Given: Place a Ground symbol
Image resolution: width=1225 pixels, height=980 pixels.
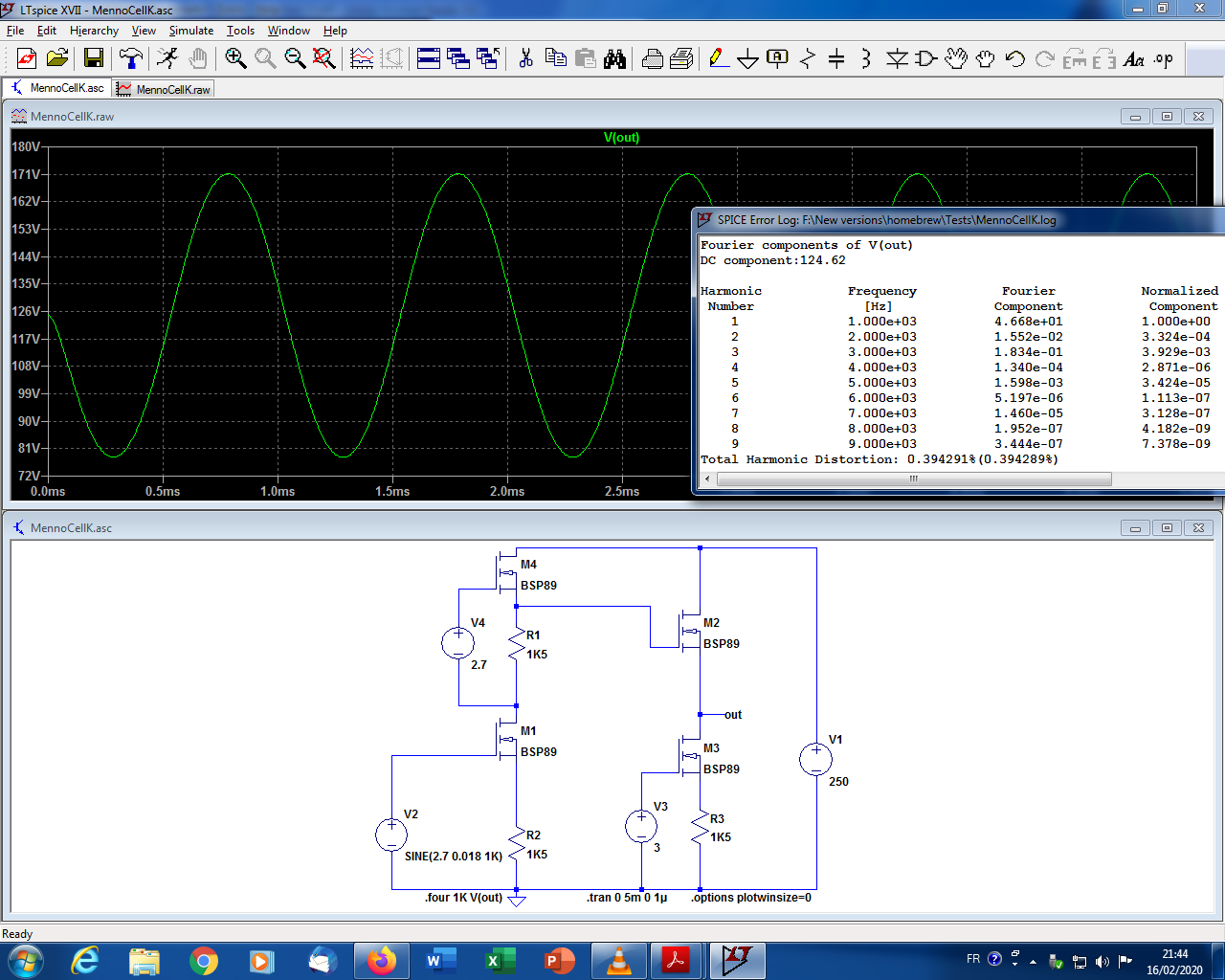Looking at the screenshot, I should coord(747,58).
